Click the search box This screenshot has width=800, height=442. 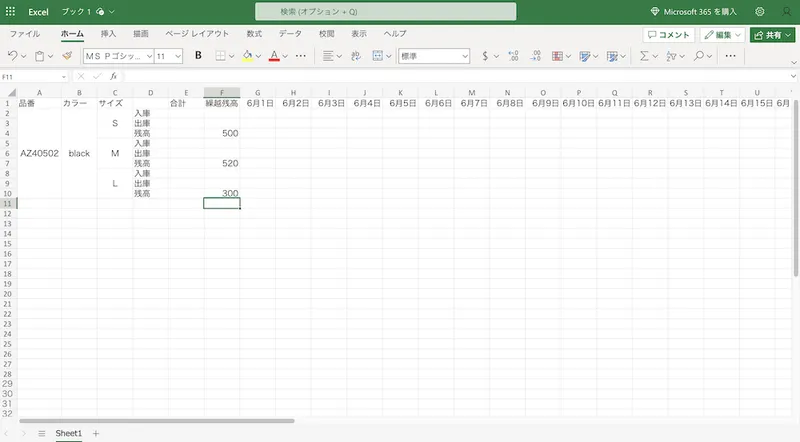(x=386, y=11)
